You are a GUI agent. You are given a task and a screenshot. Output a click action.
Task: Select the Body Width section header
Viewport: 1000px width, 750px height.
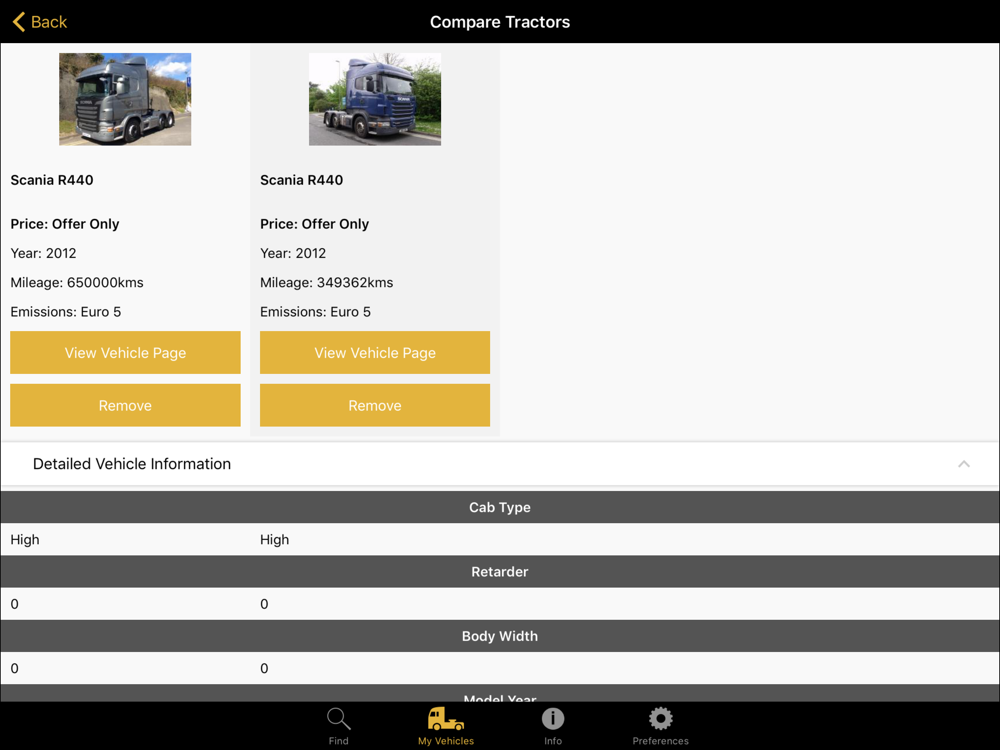coord(500,636)
